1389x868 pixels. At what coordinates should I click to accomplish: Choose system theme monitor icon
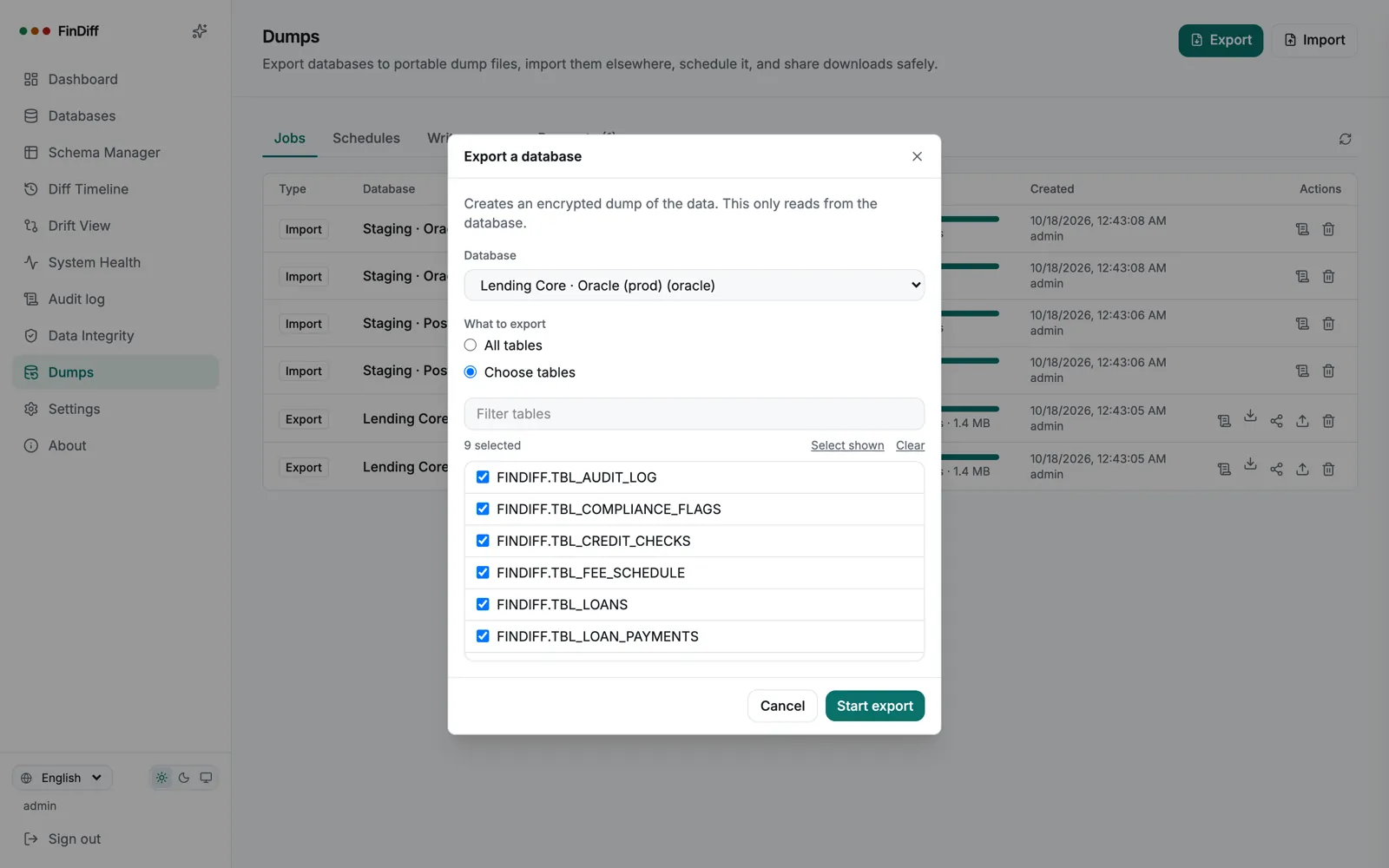click(206, 778)
